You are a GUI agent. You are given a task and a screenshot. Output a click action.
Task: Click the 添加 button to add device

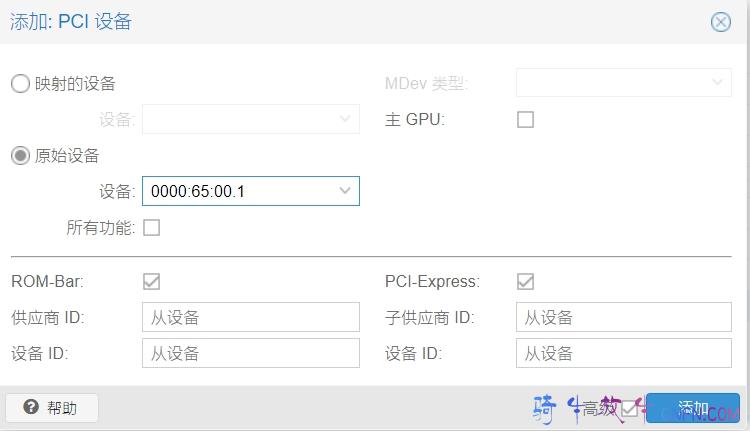click(x=693, y=408)
